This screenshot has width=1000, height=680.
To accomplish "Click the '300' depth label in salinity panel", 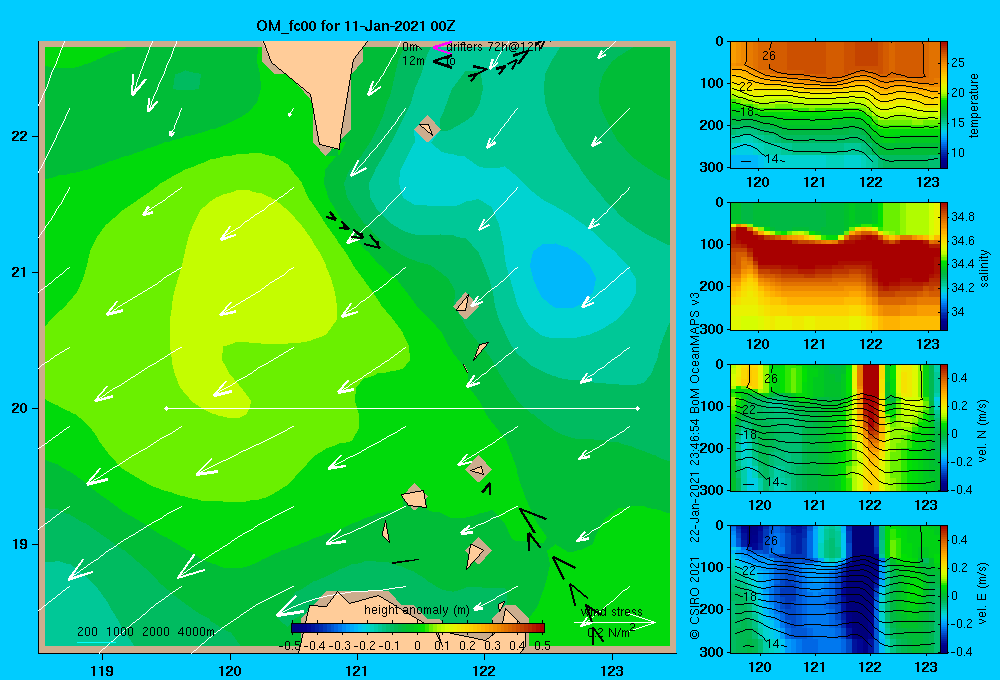I will 714,329.
